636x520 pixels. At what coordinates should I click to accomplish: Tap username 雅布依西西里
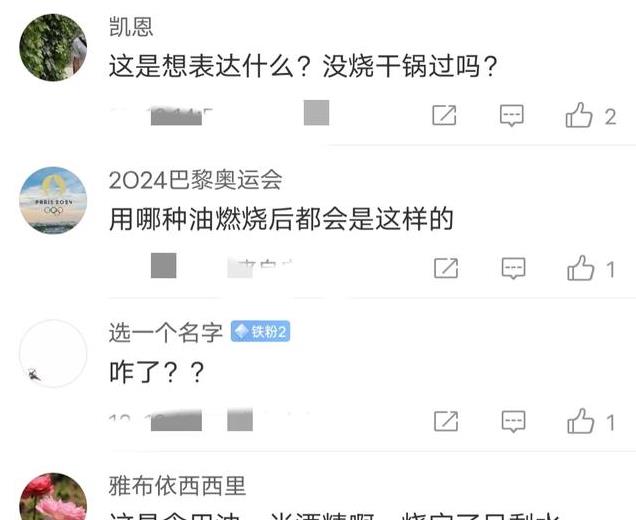(x=177, y=486)
